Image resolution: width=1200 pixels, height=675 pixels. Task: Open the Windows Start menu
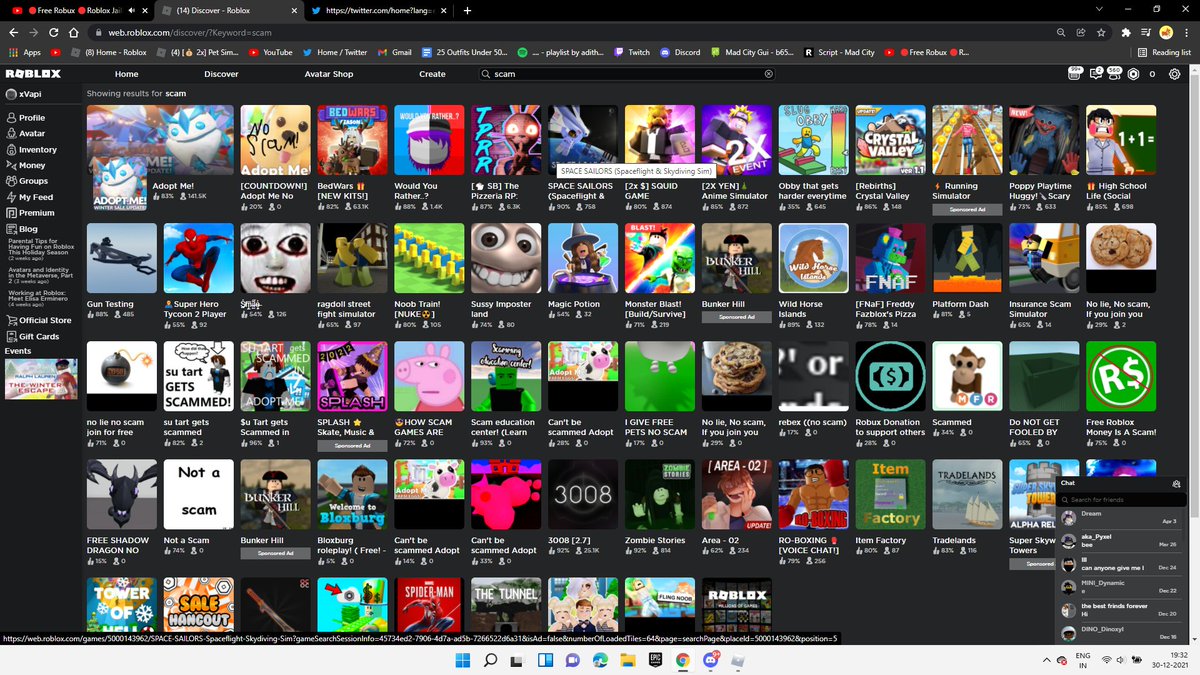pos(463,660)
